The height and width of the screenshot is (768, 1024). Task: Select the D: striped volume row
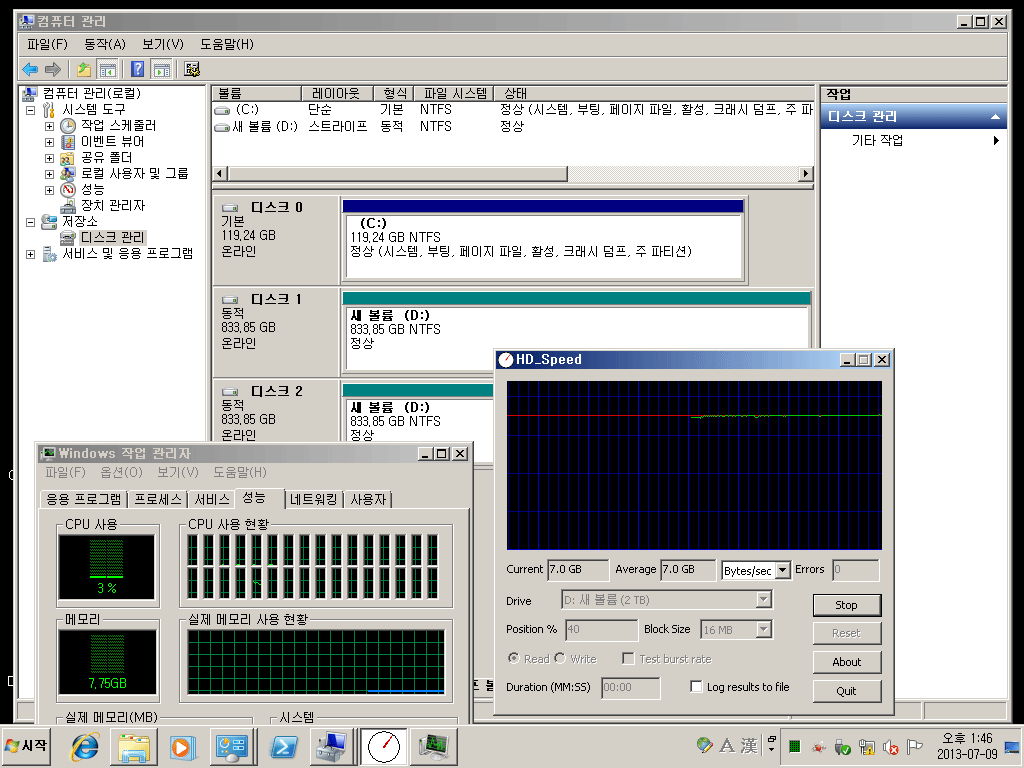pyautogui.click(x=513, y=126)
